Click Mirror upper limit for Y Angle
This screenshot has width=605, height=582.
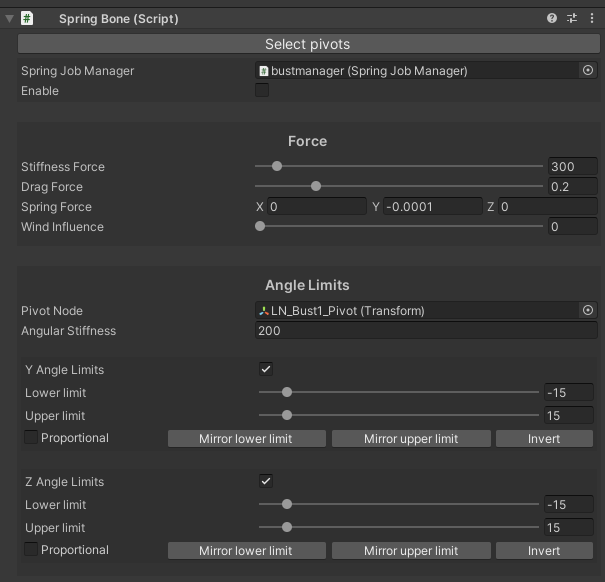tap(411, 438)
